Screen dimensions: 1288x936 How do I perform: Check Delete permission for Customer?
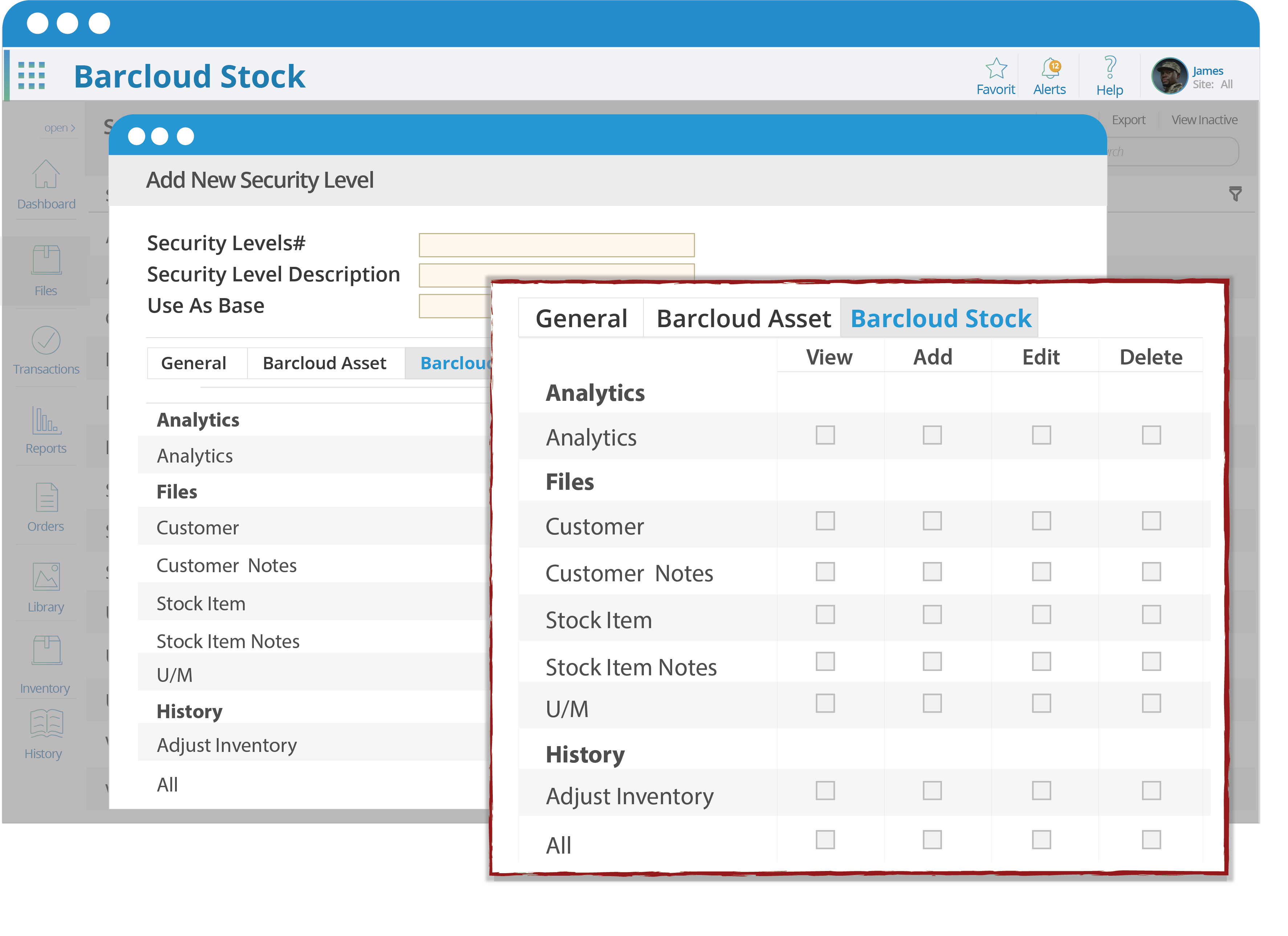(1151, 521)
